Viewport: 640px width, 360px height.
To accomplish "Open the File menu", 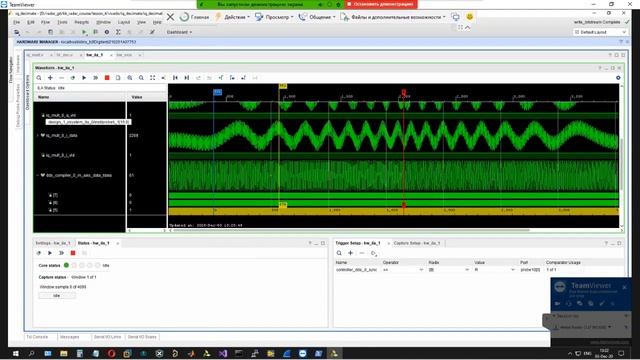I will point(17,22).
